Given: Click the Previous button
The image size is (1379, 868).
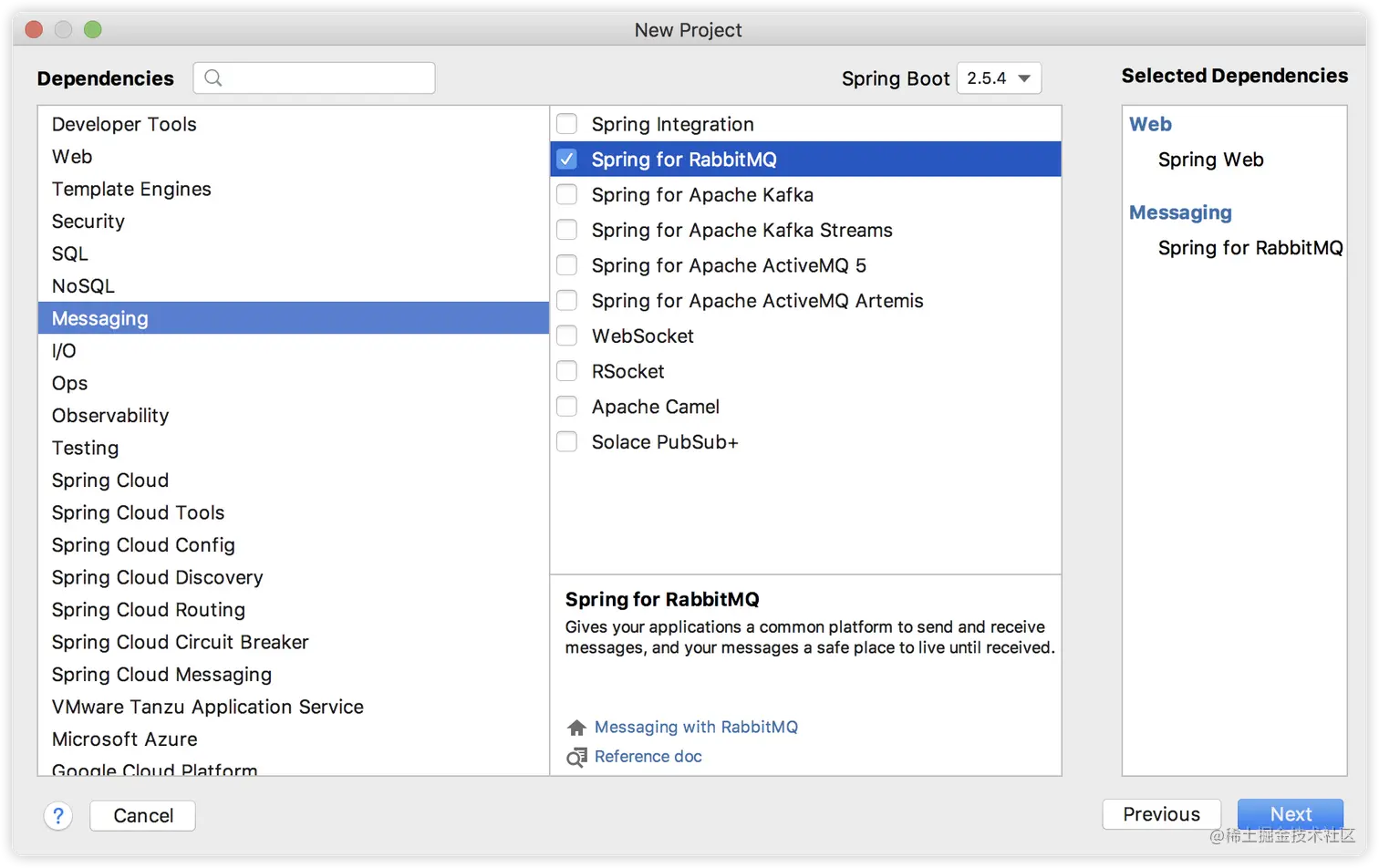Looking at the screenshot, I should click(1161, 814).
